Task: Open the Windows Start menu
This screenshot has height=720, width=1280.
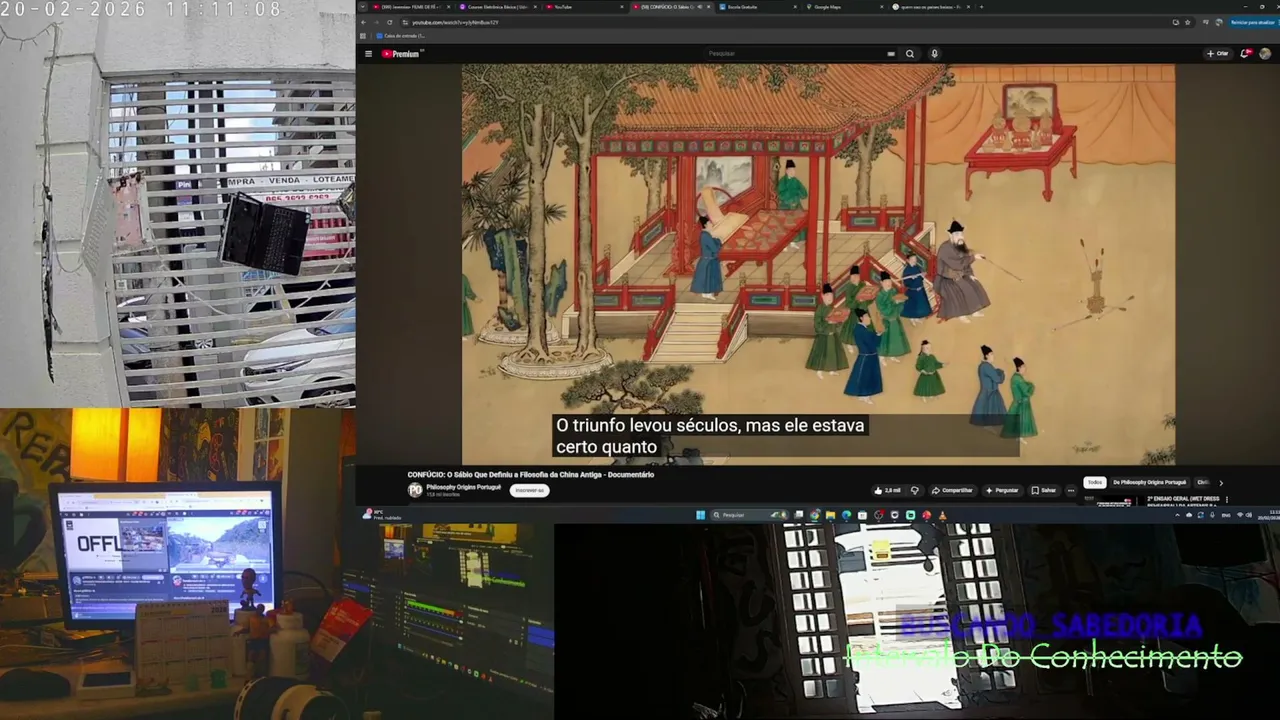Action: click(x=700, y=515)
